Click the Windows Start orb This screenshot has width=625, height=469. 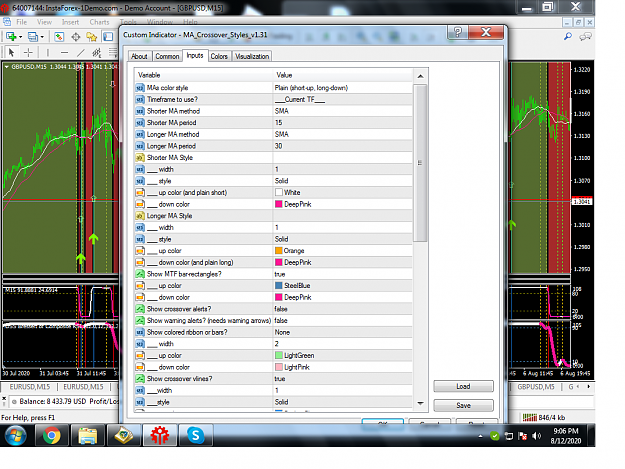coord(16,435)
